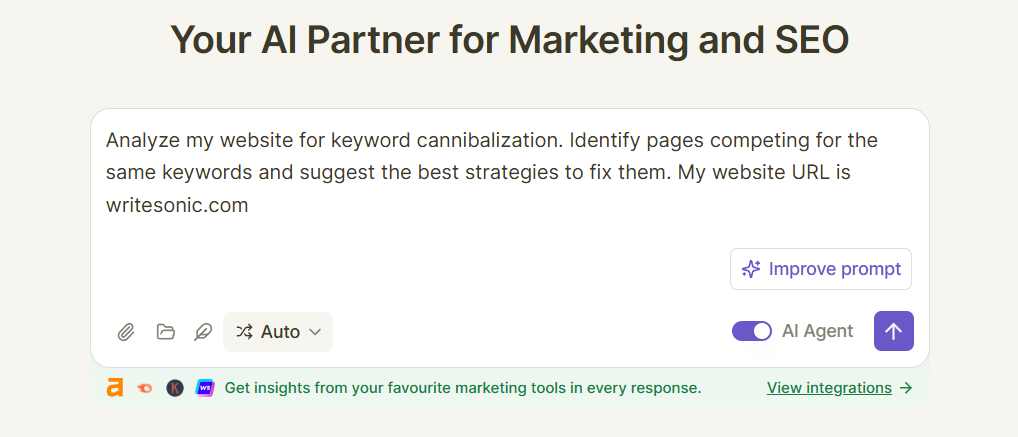Click the shuffle icon beside Auto
The width and height of the screenshot is (1018, 437).
click(x=244, y=332)
